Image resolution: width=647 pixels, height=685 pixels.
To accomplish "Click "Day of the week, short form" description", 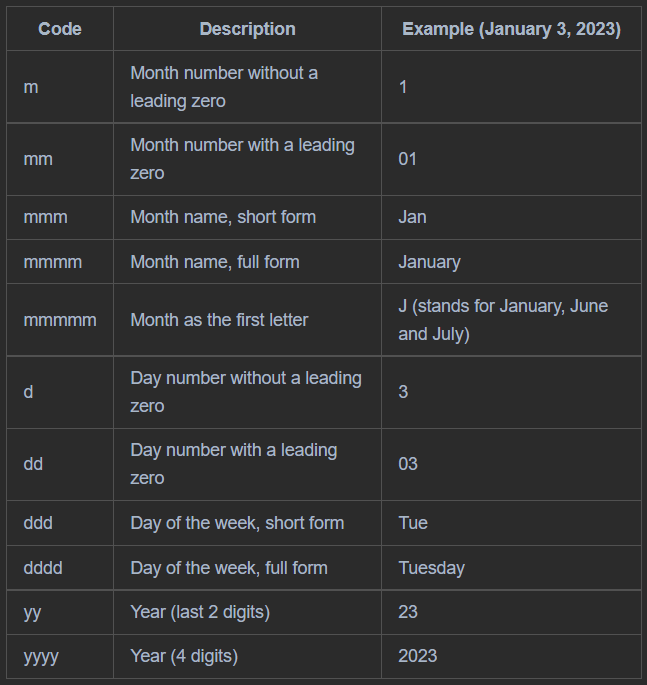I will tap(237, 523).
